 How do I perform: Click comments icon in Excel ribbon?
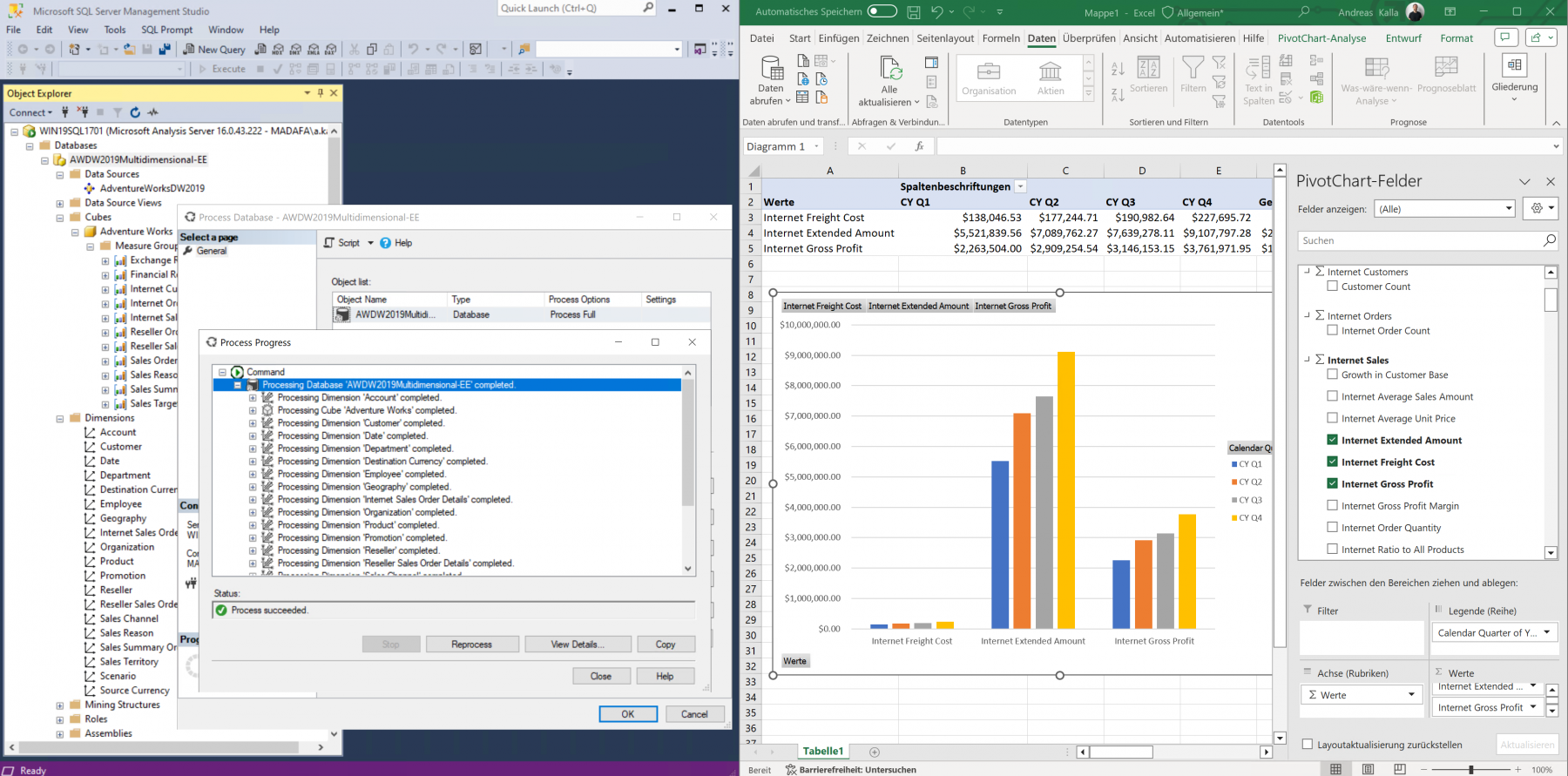pos(1505,37)
